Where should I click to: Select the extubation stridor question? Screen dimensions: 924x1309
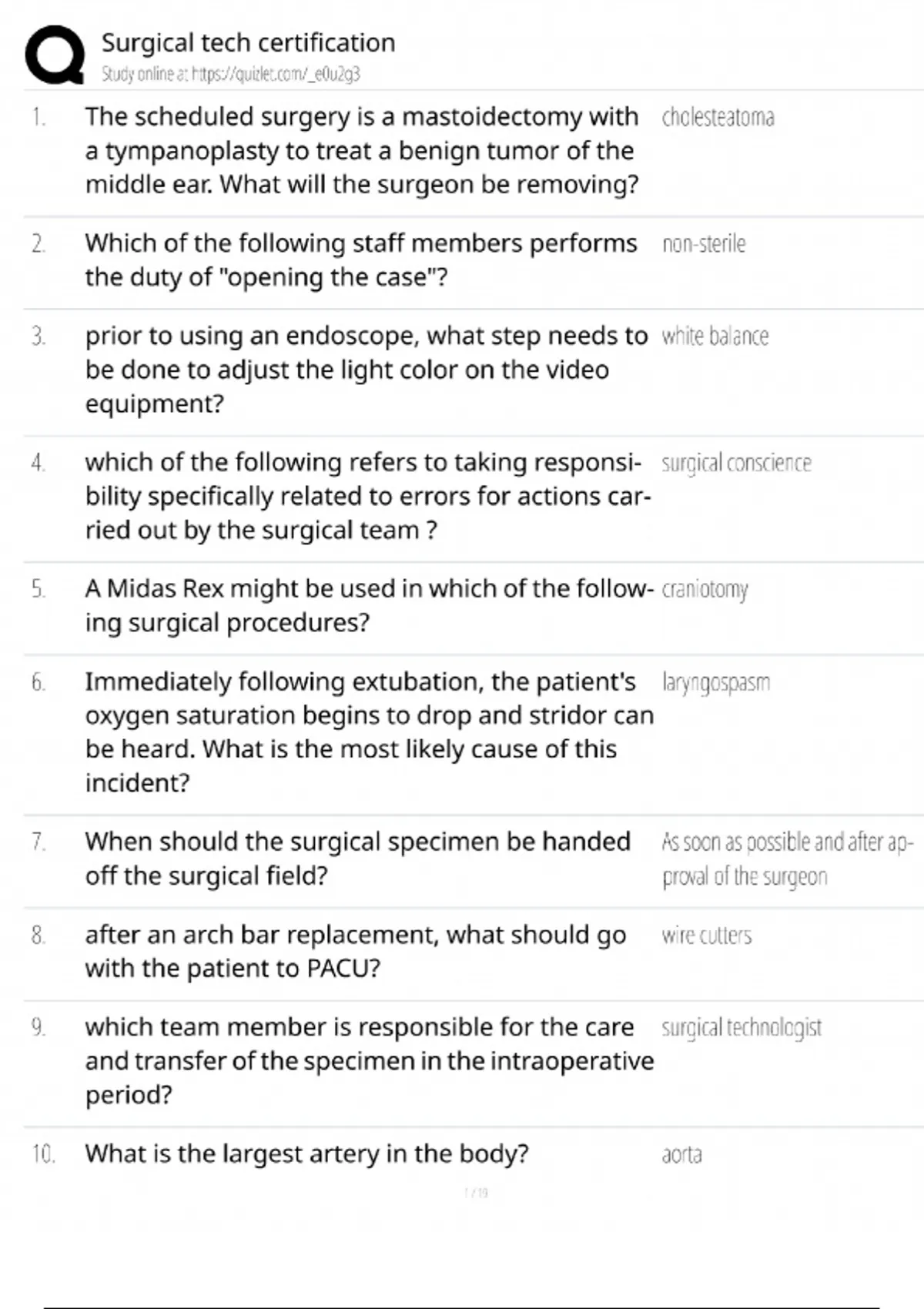pos(369,731)
